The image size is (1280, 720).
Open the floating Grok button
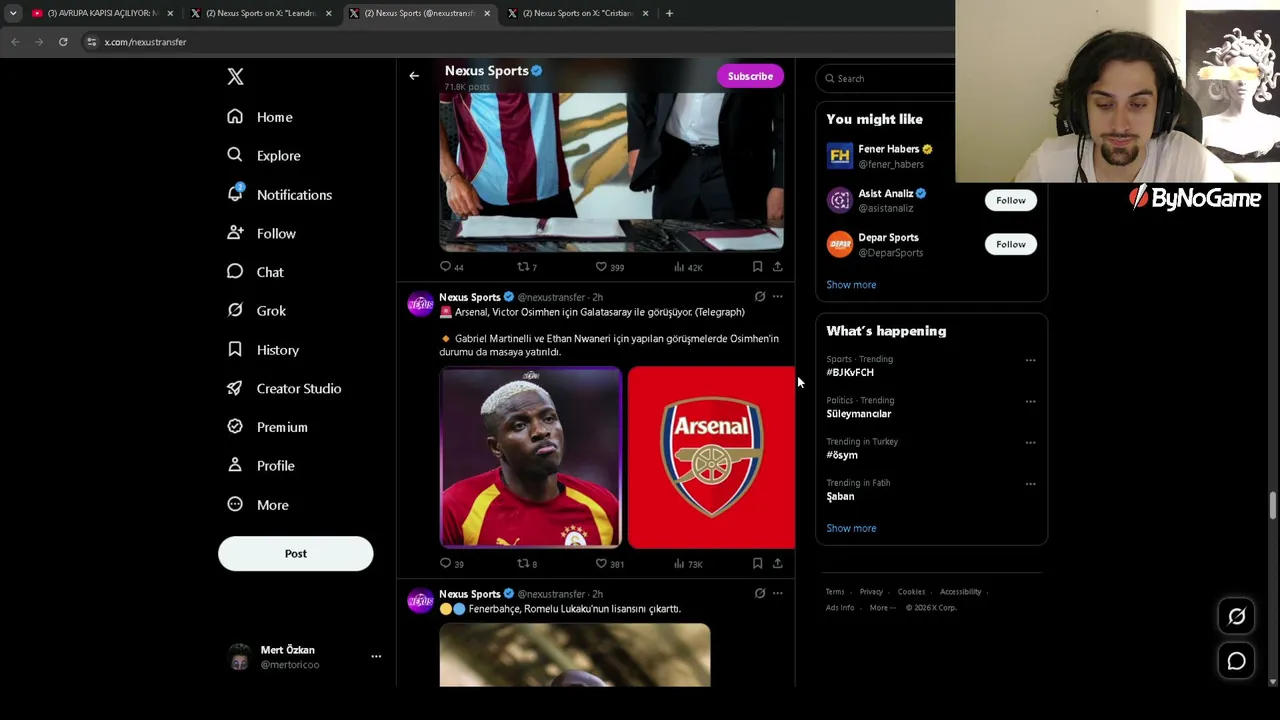pos(1236,617)
